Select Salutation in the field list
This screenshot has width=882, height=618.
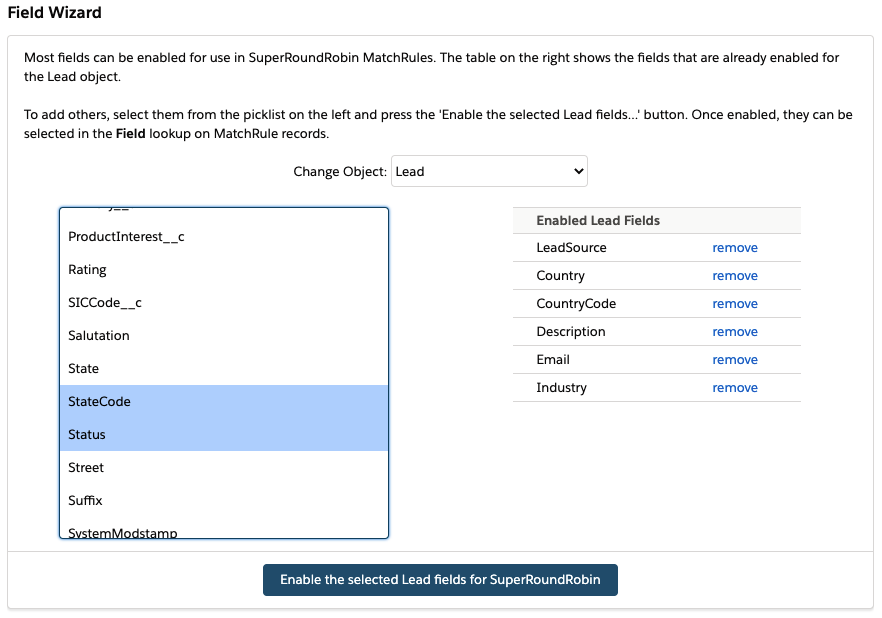tap(224, 336)
